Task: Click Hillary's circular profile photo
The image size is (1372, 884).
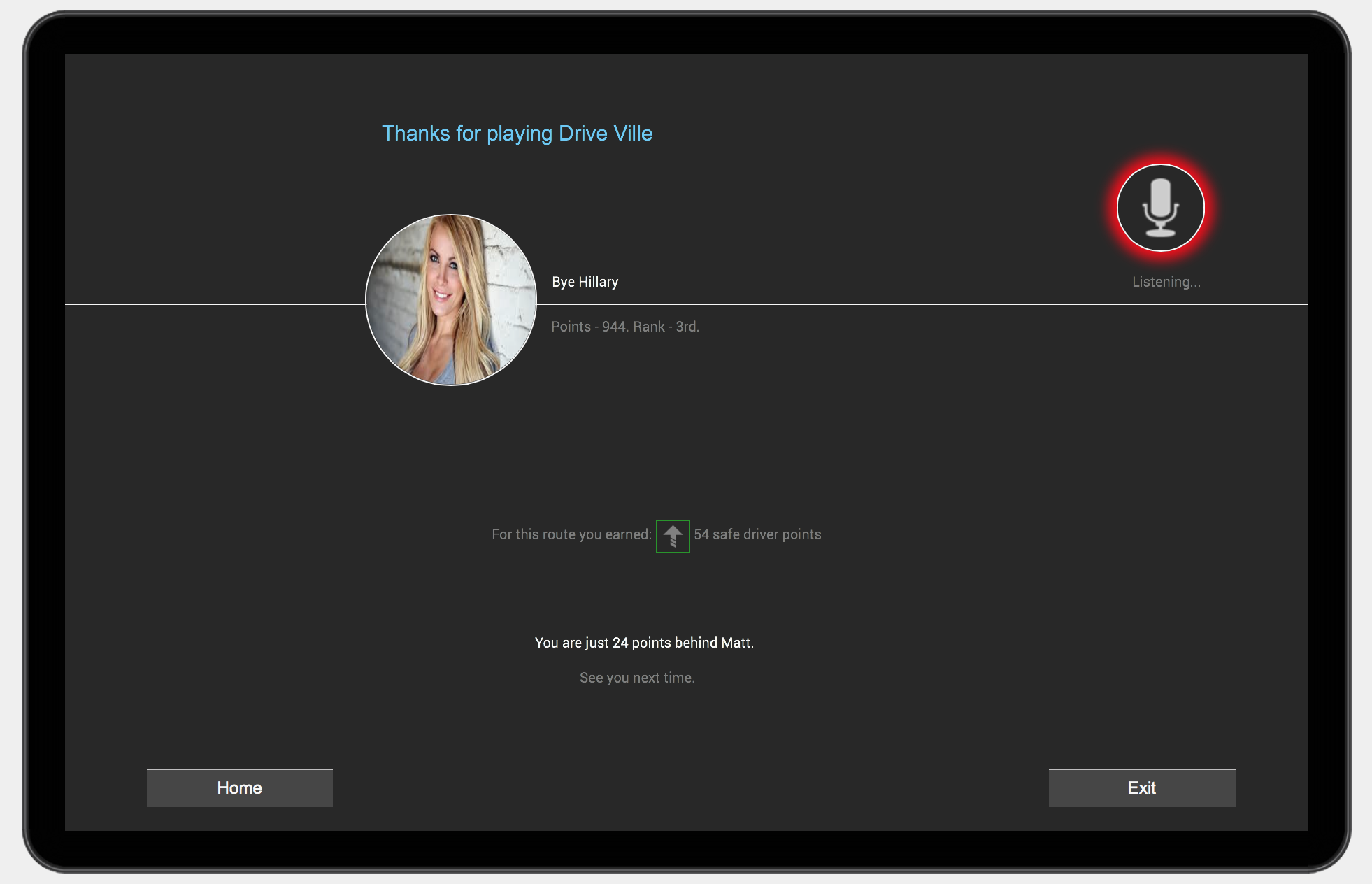Action: click(x=451, y=300)
